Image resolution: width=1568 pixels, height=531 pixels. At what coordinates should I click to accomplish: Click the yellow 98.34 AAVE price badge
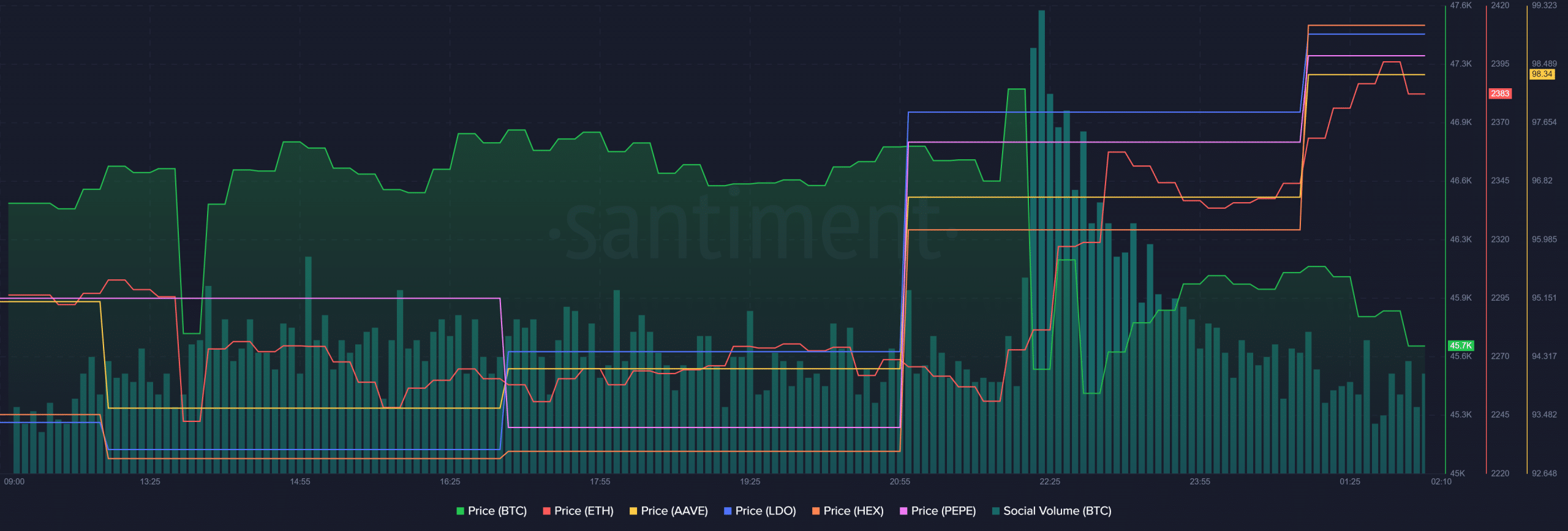1542,74
